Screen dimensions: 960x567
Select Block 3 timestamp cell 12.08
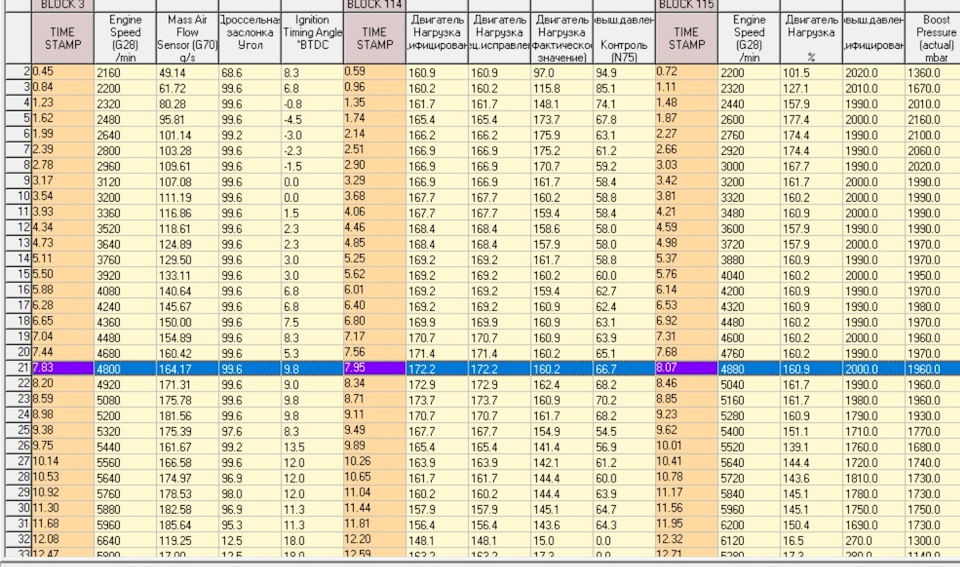(62, 540)
